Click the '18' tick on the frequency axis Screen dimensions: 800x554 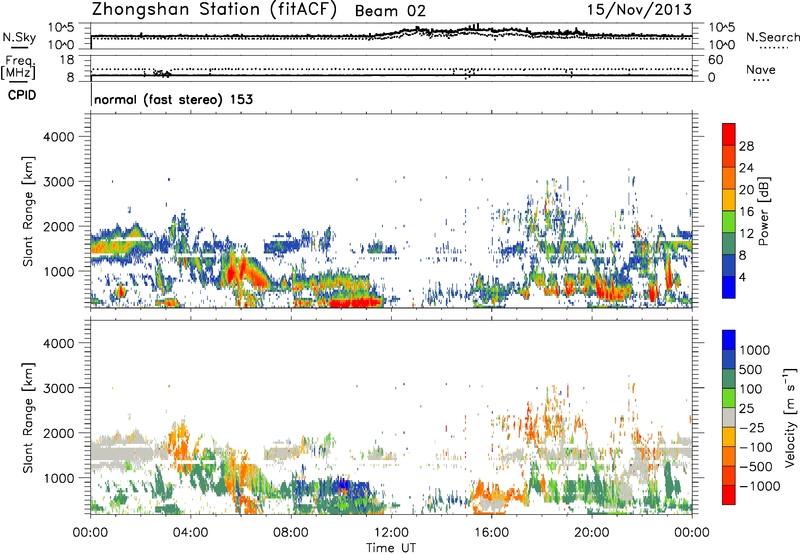pyautogui.click(x=67, y=60)
